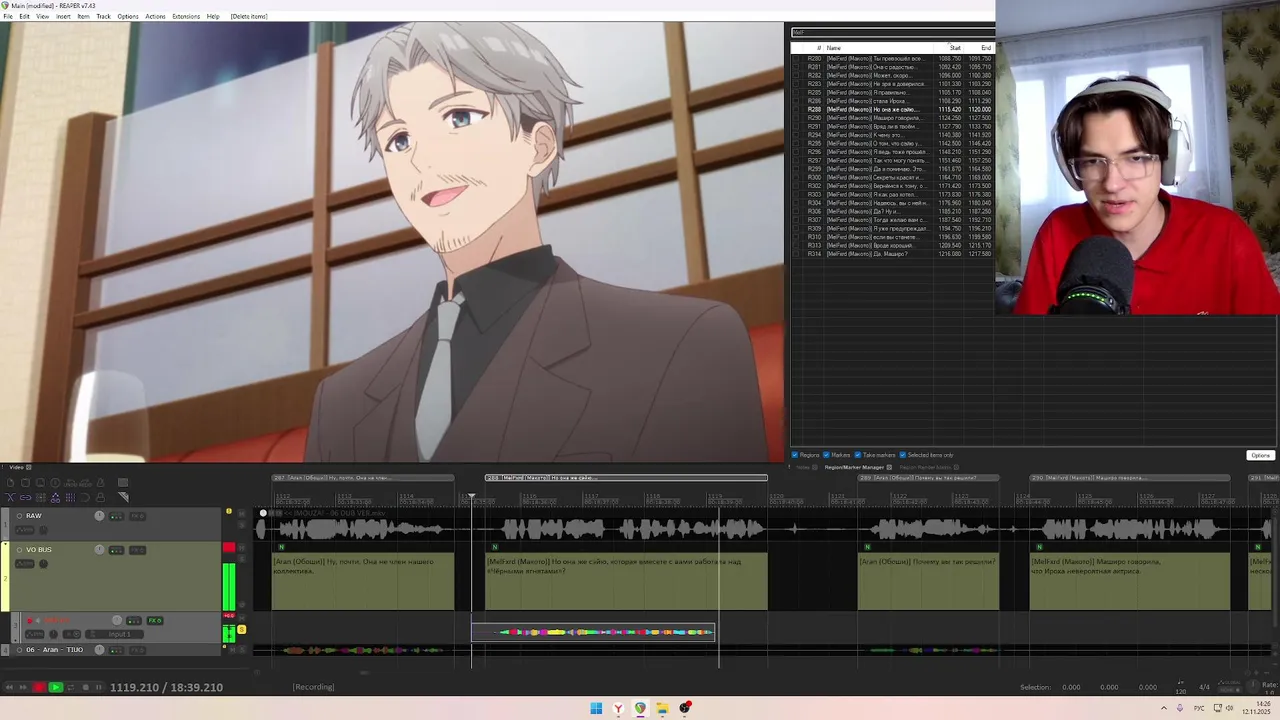Toggle the Repeat loop button in transport
This screenshot has height=720, width=1280.
(71, 687)
